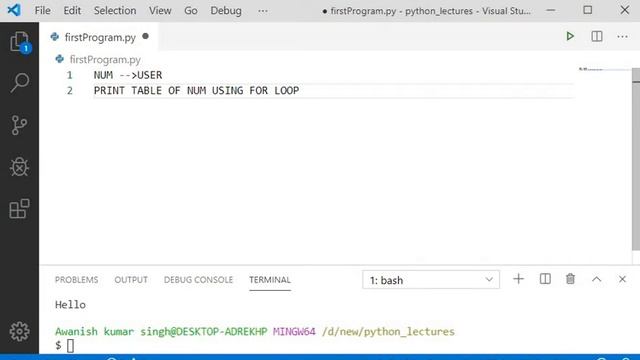Show more menu bar items ellipsis
The width and height of the screenshot is (640, 360).
[263, 11]
